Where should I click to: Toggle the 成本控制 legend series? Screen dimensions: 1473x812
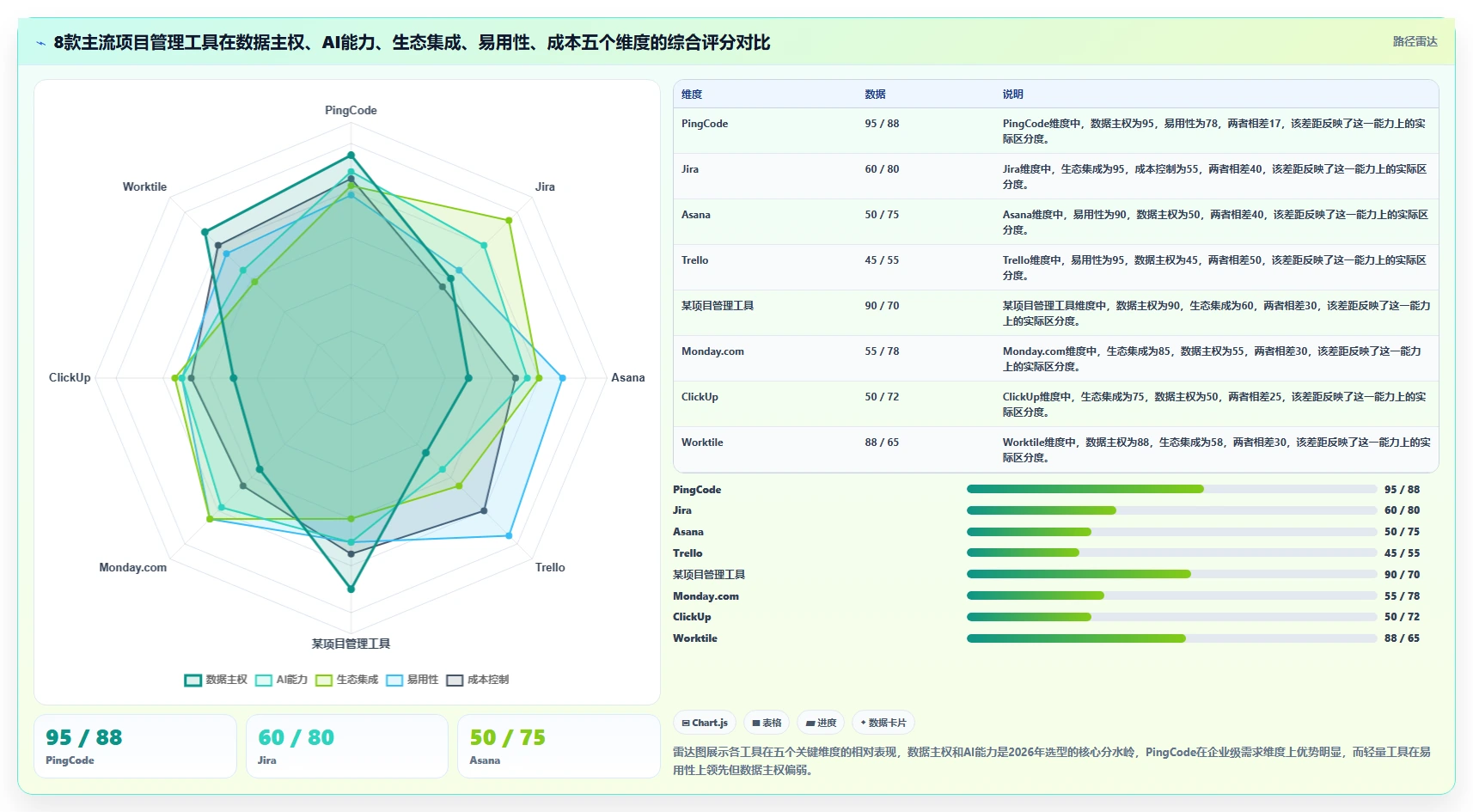[477, 680]
